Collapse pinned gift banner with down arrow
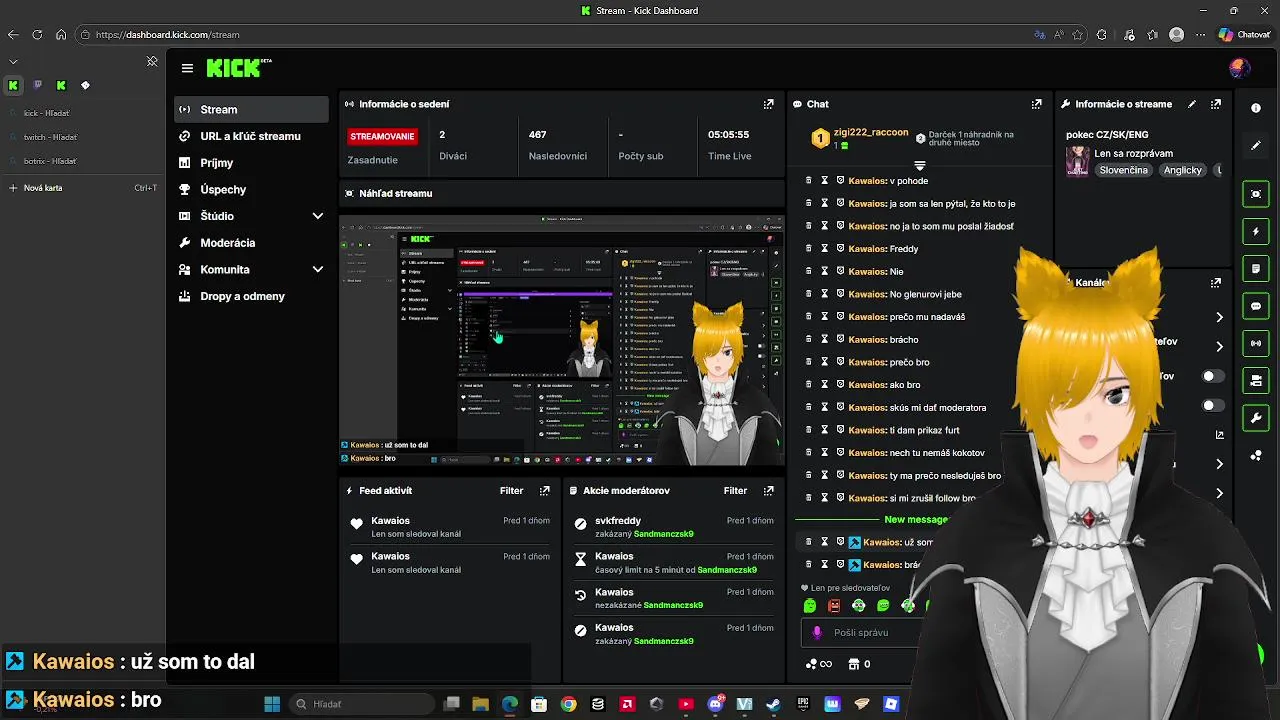Image resolution: width=1280 pixels, height=720 pixels. (x=919, y=165)
